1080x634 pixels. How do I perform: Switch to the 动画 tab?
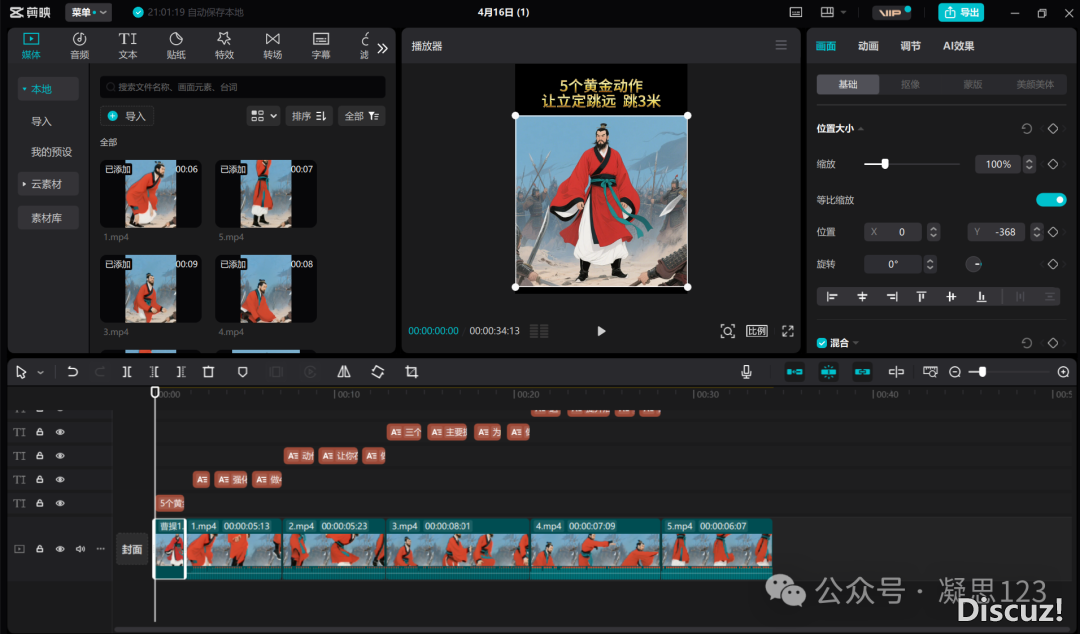point(868,46)
